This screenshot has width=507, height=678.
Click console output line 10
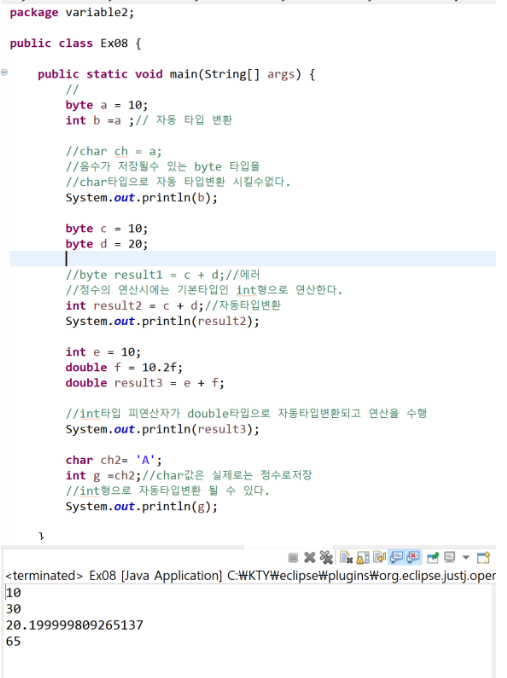13,593
